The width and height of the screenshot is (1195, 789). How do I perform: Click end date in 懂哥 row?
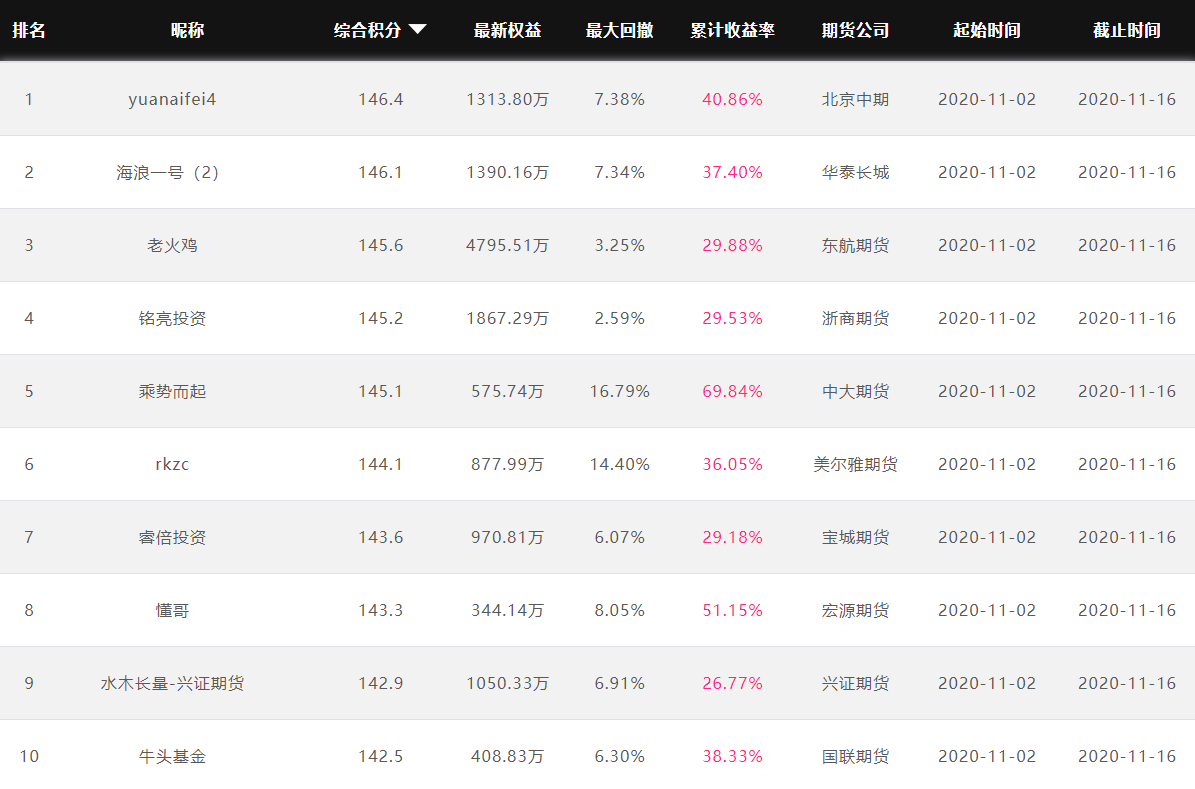click(x=1126, y=611)
